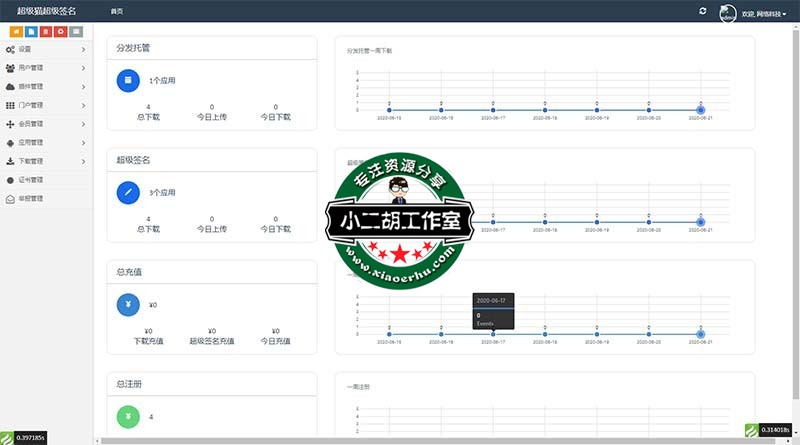Open 举报管理 in the sidebar
The image size is (800, 445).
(x=31, y=199)
